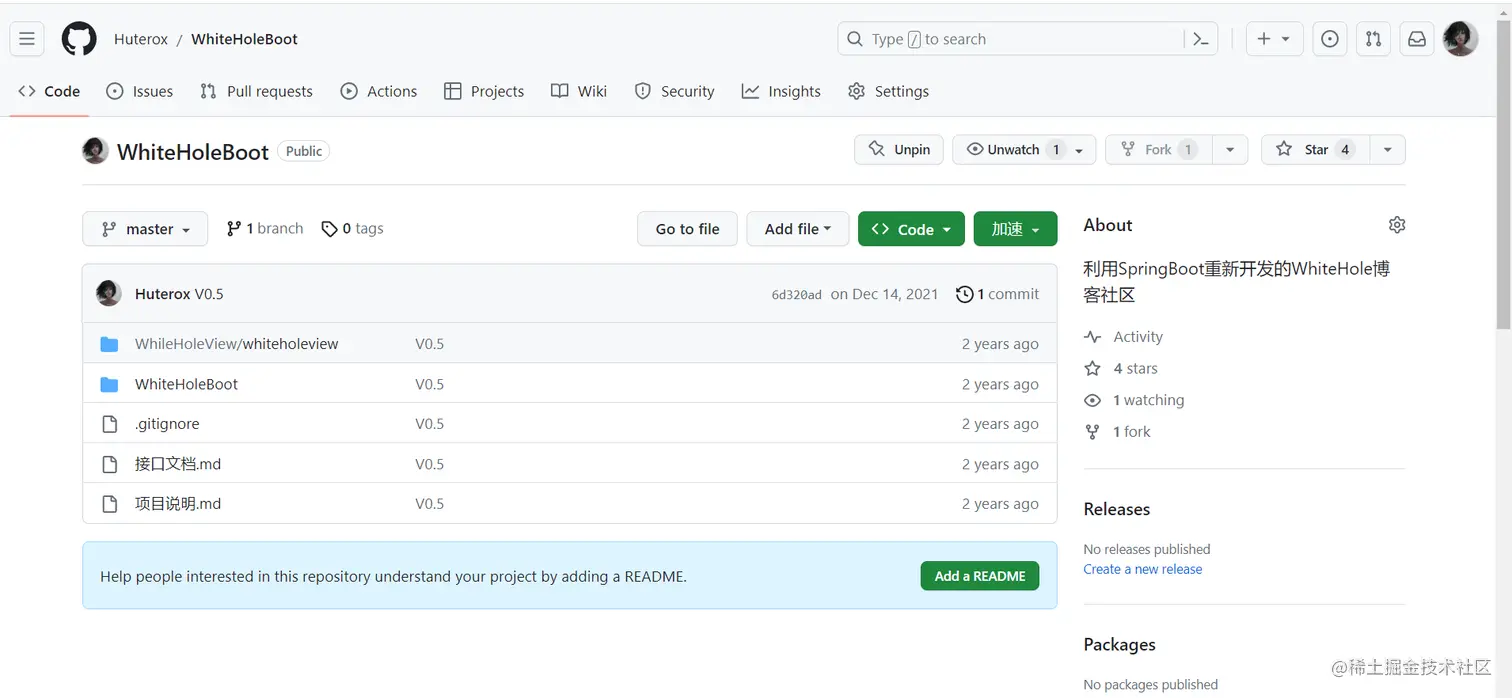
Task: Open commit hash 6d320ad
Action: coord(796,295)
